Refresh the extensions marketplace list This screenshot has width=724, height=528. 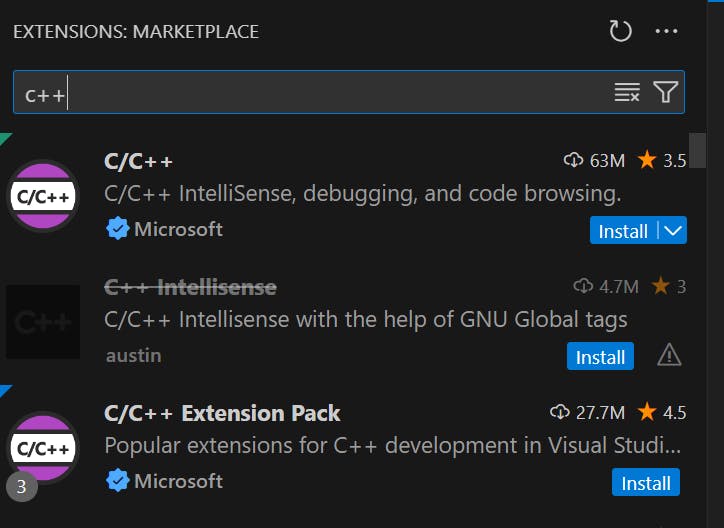[620, 31]
